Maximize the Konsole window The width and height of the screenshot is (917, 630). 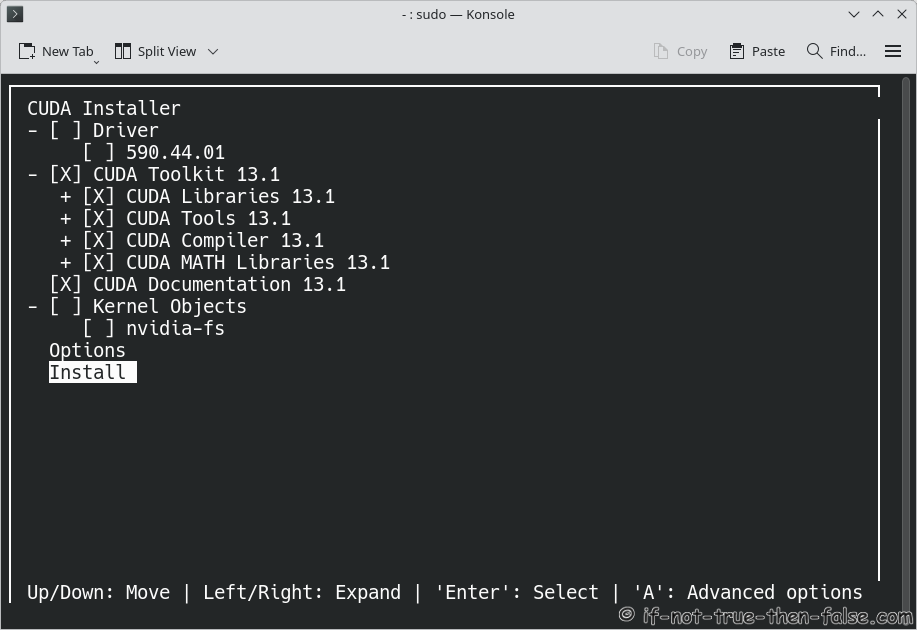878,14
